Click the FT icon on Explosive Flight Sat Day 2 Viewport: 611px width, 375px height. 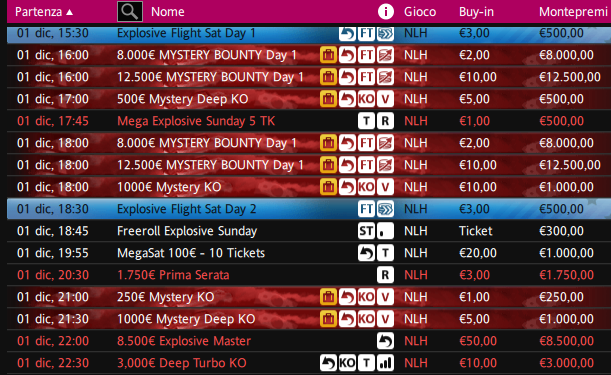pos(366,209)
